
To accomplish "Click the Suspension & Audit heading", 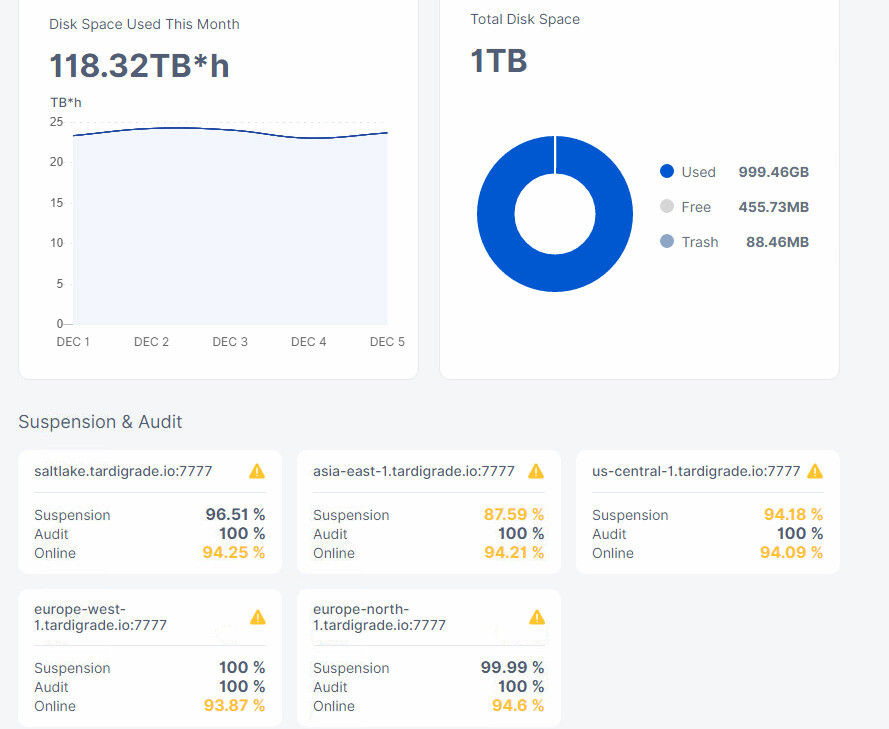I will coord(100,422).
